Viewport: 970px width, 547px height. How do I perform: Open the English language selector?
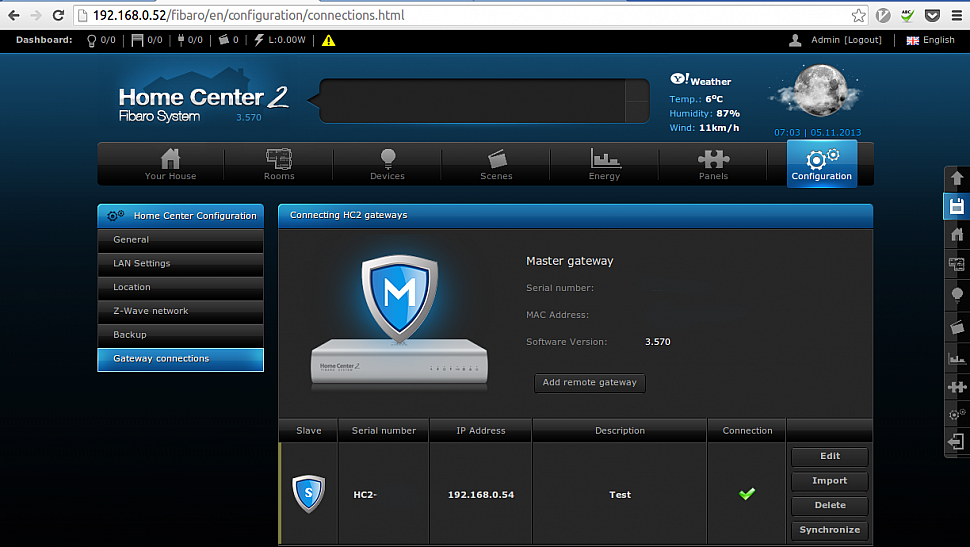930,40
